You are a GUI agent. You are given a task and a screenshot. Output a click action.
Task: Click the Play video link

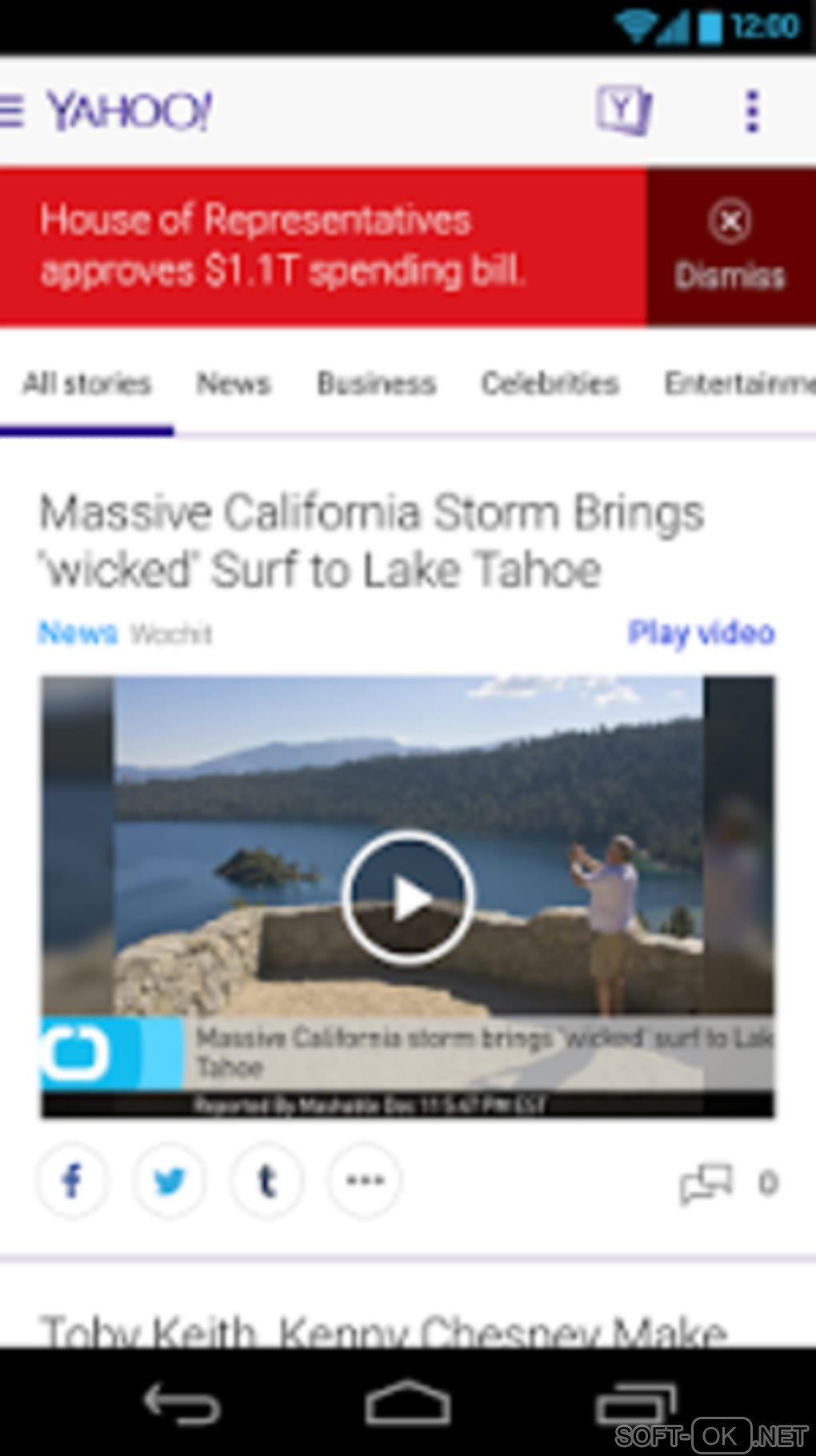[x=701, y=632]
